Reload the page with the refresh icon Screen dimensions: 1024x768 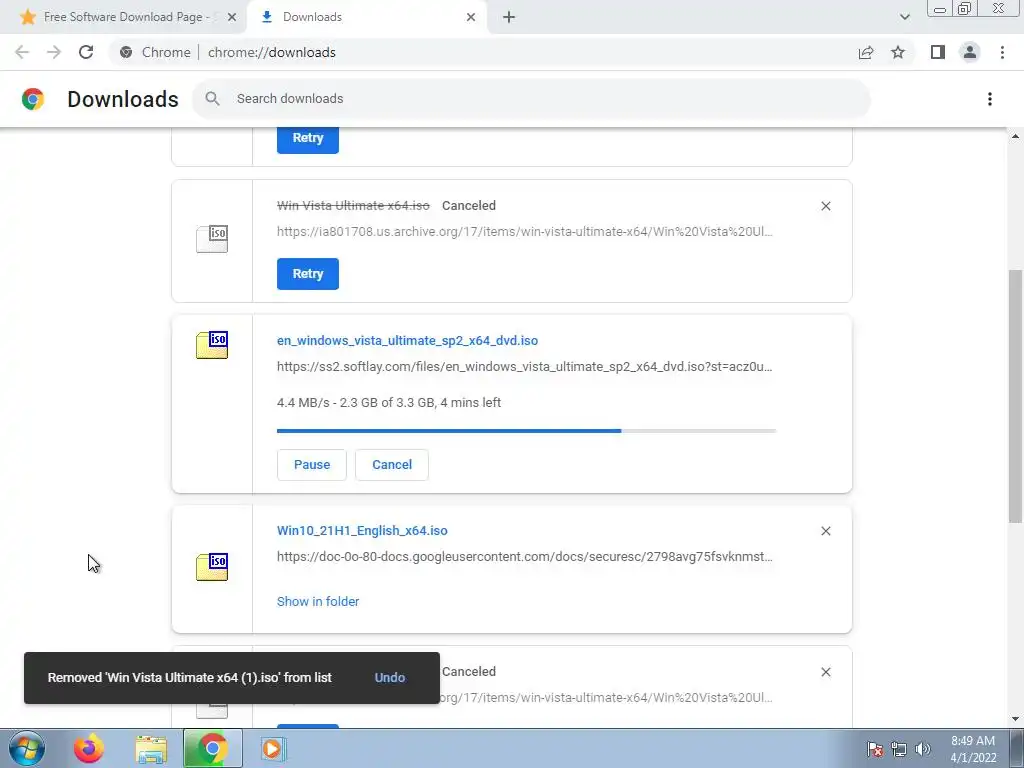tap(86, 52)
